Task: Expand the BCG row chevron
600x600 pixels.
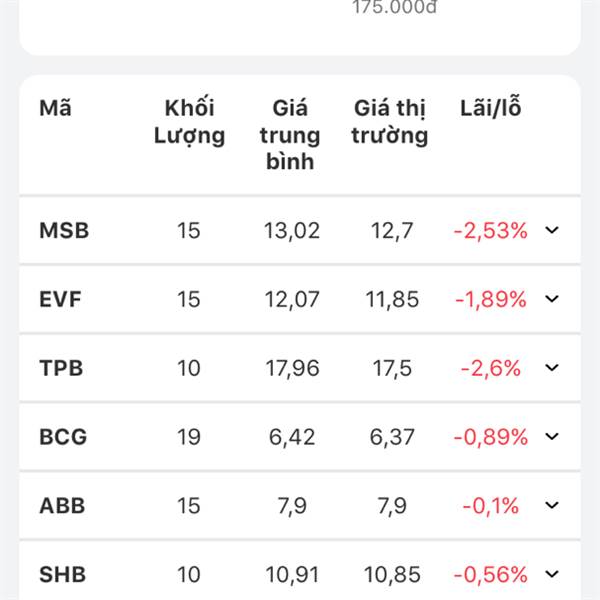Action: (x=552, y=436)
